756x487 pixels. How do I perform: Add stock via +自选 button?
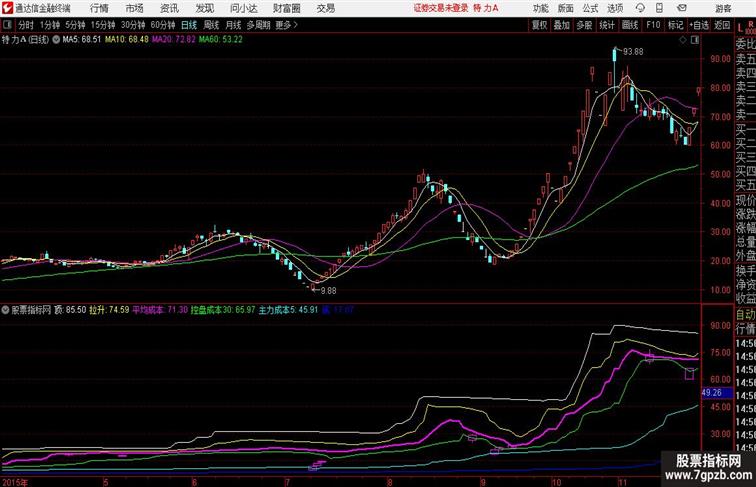pos(699,25)
